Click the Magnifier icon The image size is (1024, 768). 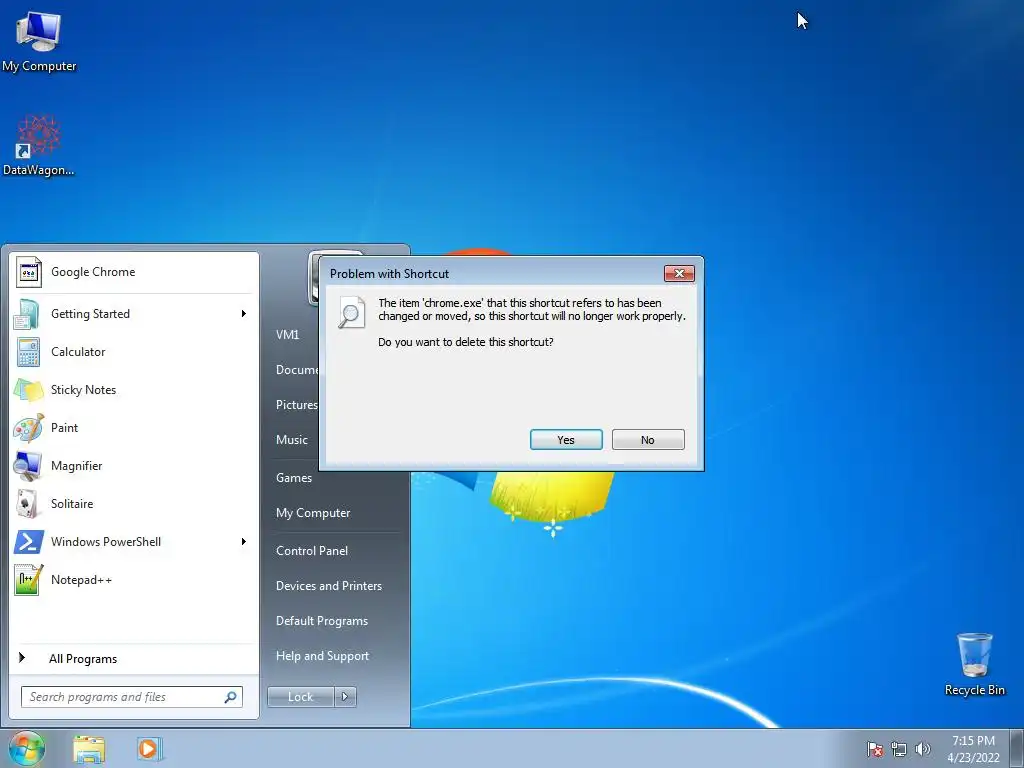[x=27, y=466]
